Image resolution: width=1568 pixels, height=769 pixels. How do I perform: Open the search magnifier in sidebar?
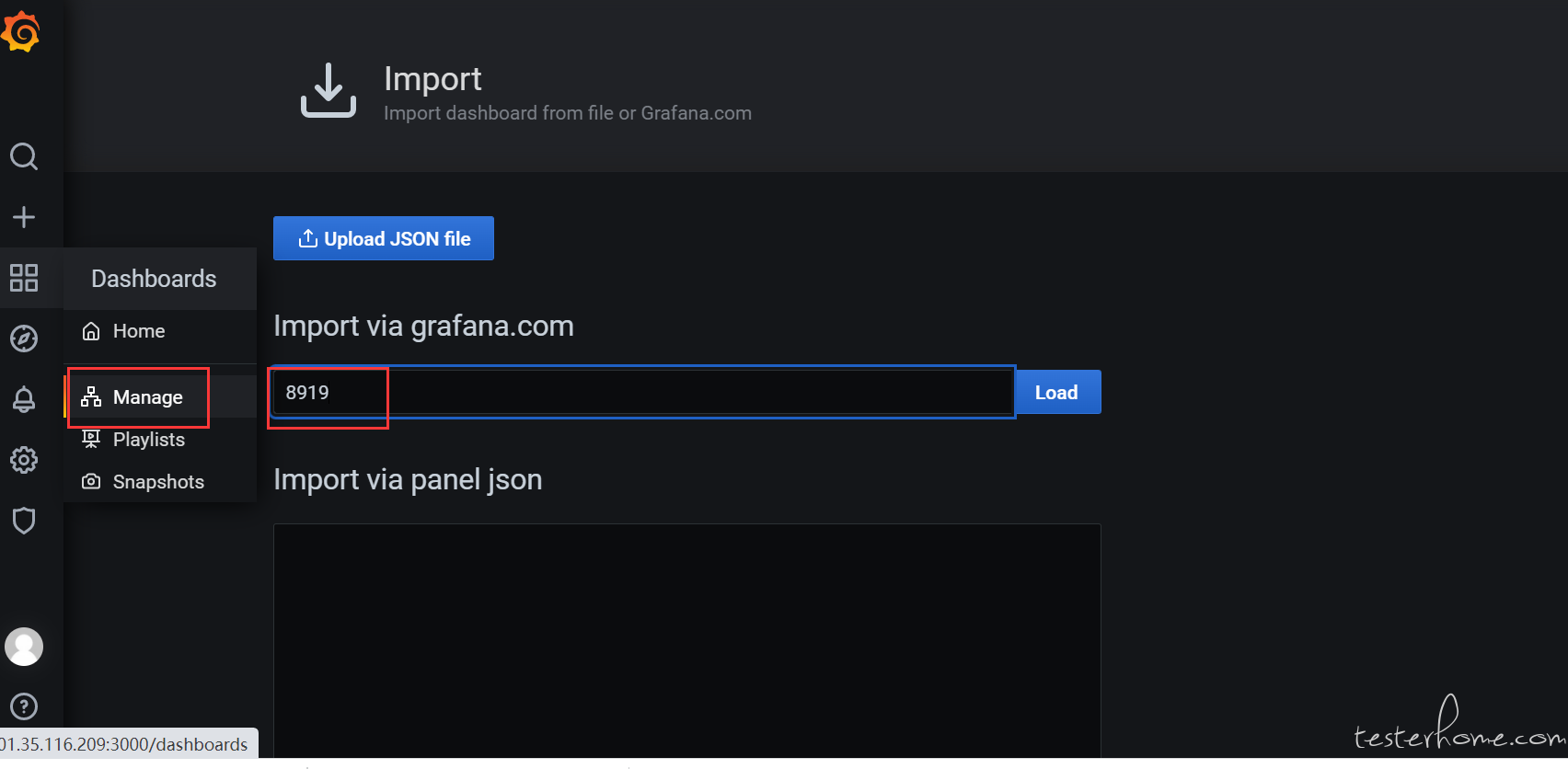tap(24, 156)
